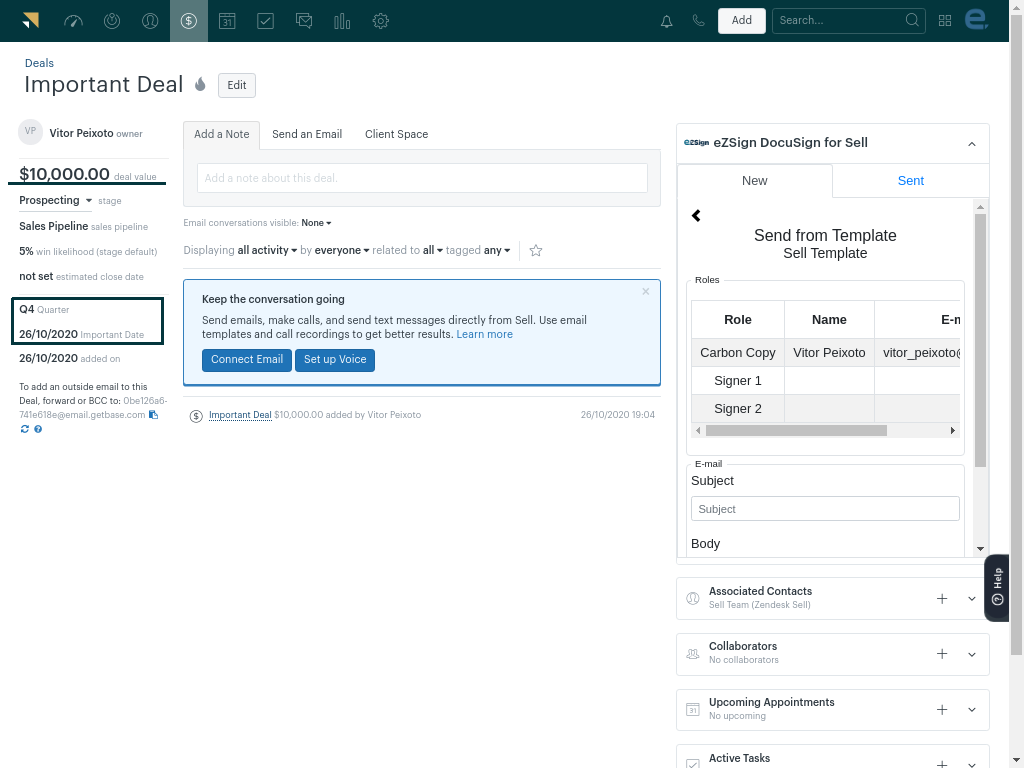Open the Reports bar chart icon
The width and height of the screenshot is (1024, 768).
[342, 20]
